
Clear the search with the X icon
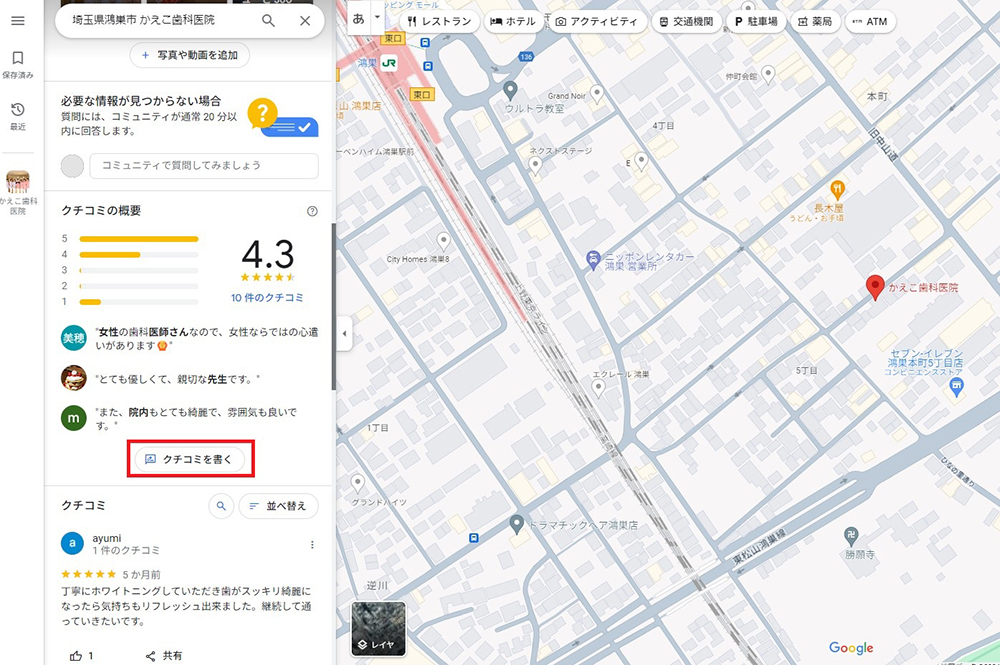305,20
